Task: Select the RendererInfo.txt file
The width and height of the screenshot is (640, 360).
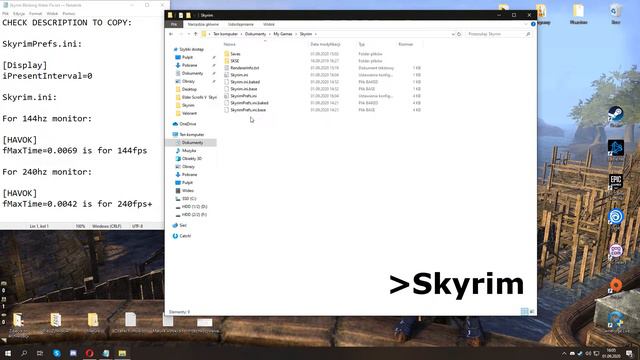Action: (244, 68)
